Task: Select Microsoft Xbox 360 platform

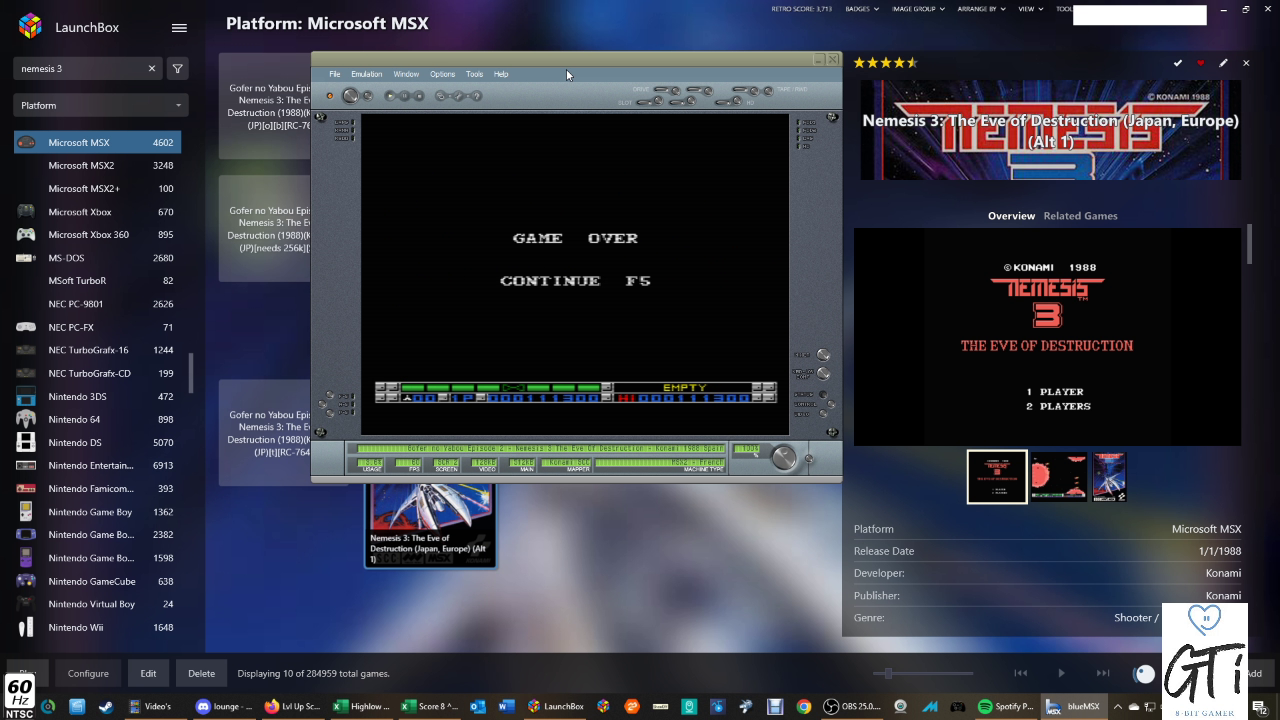Action: click(97, 235)
